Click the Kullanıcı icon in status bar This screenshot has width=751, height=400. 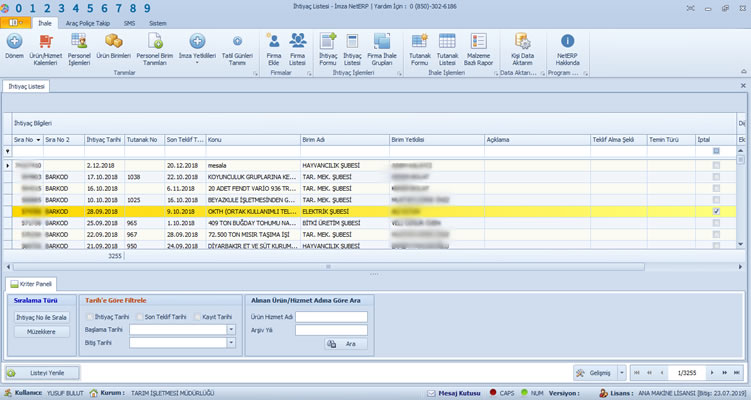pyautogui.click(x=8, y=393)
